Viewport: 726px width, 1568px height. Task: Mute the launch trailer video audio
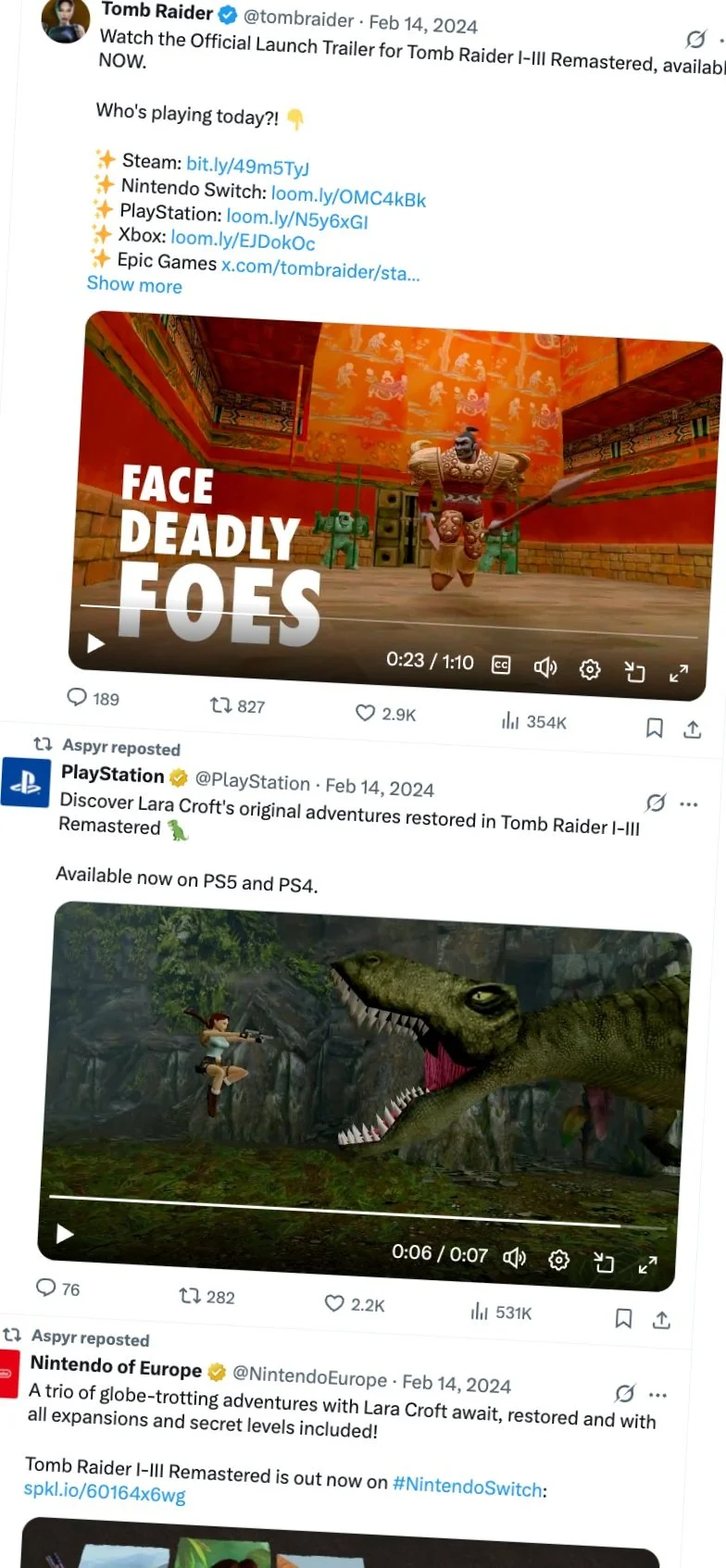(545, 667)
